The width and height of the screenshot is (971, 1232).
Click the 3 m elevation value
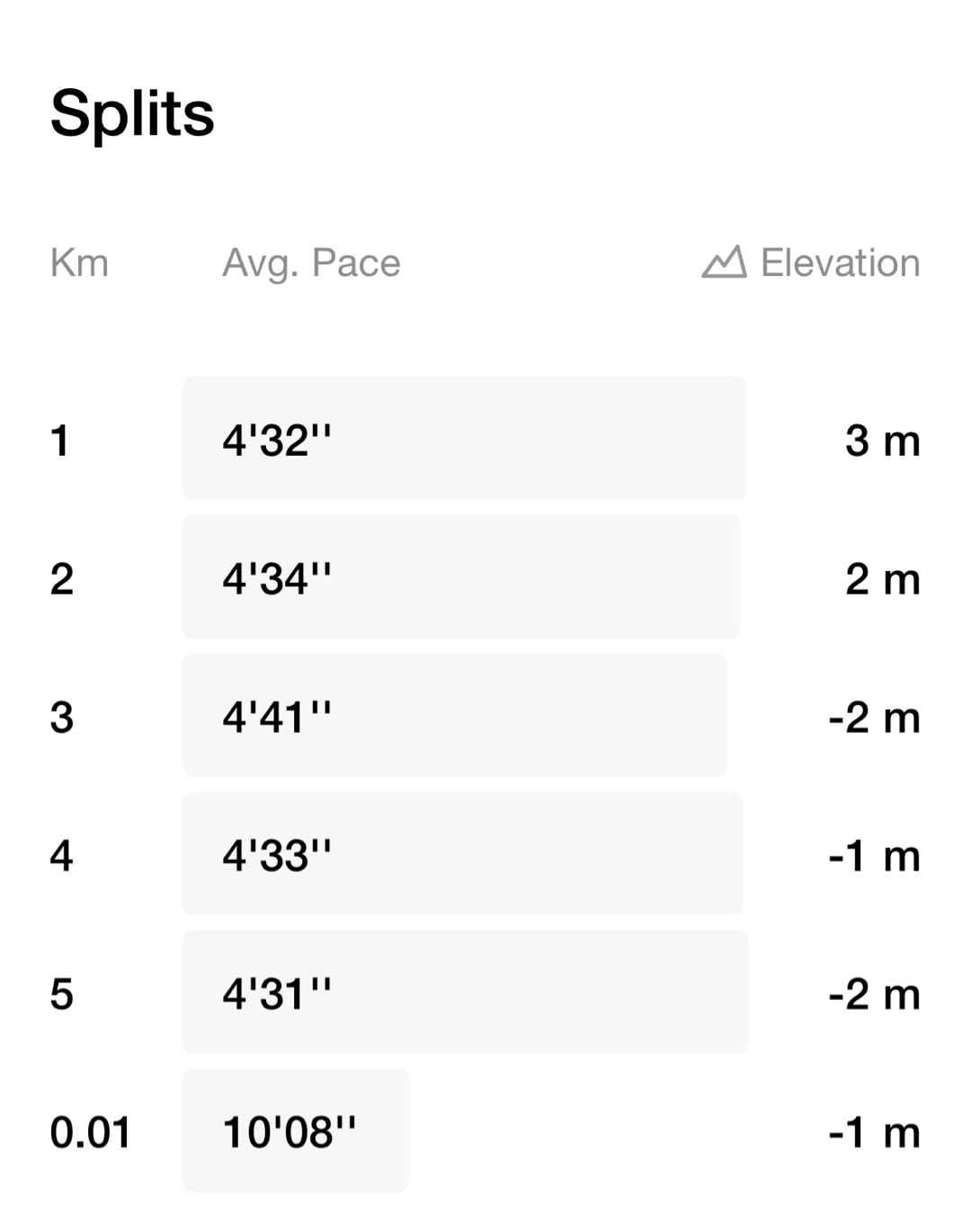tap(882, 441)
